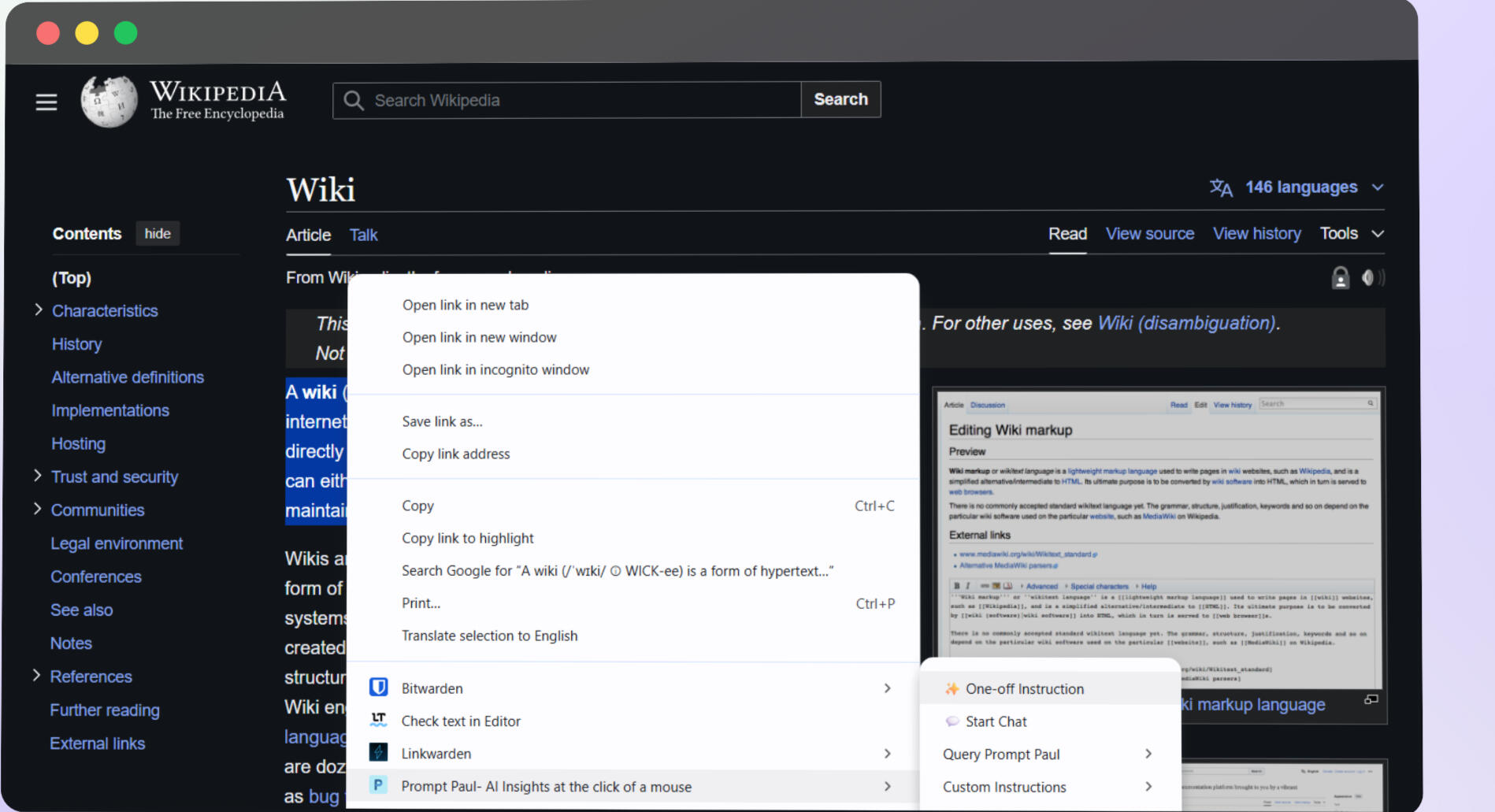Expand the Trust and security section
Image resolution: width=1495 pixels, height=812 pixels.
click(38, 476)
